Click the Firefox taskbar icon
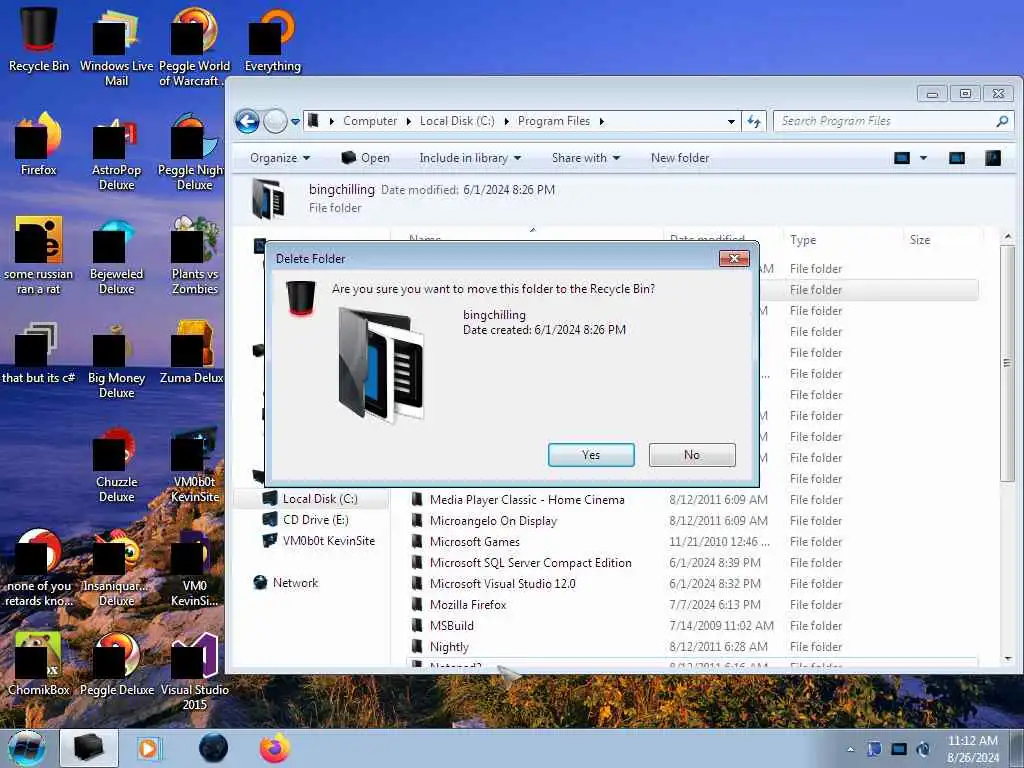 coord(275,748)
